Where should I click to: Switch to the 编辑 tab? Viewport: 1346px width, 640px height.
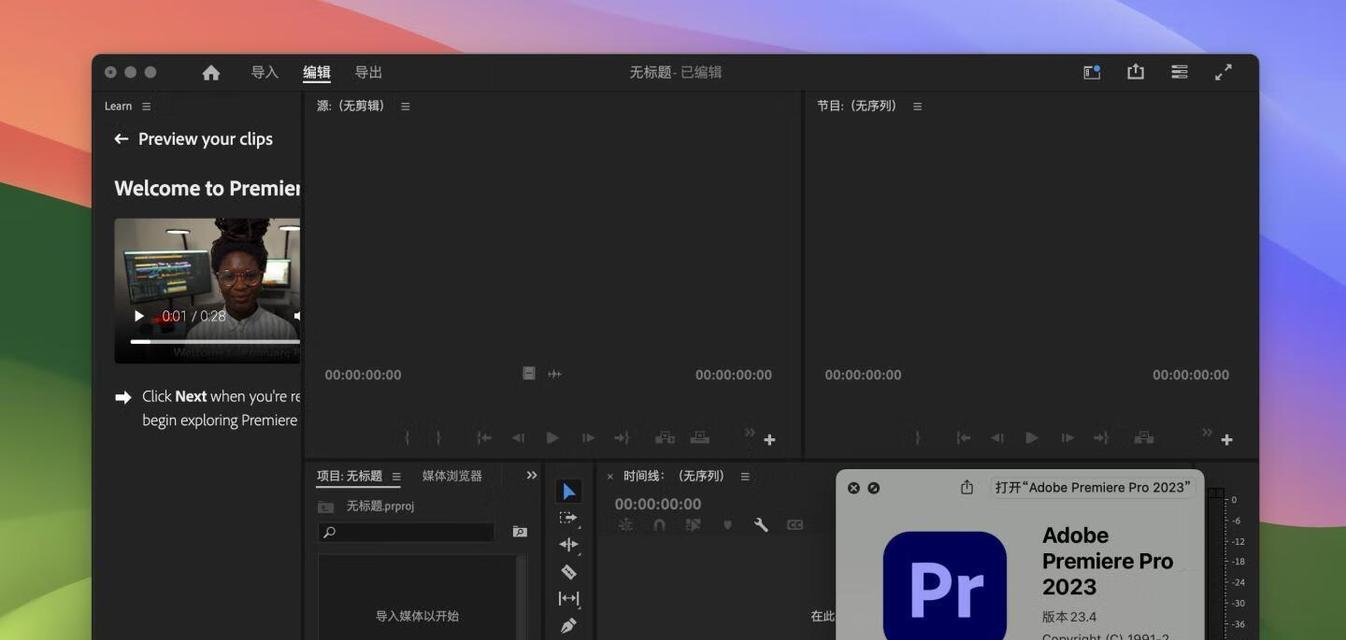pos(317,72)
